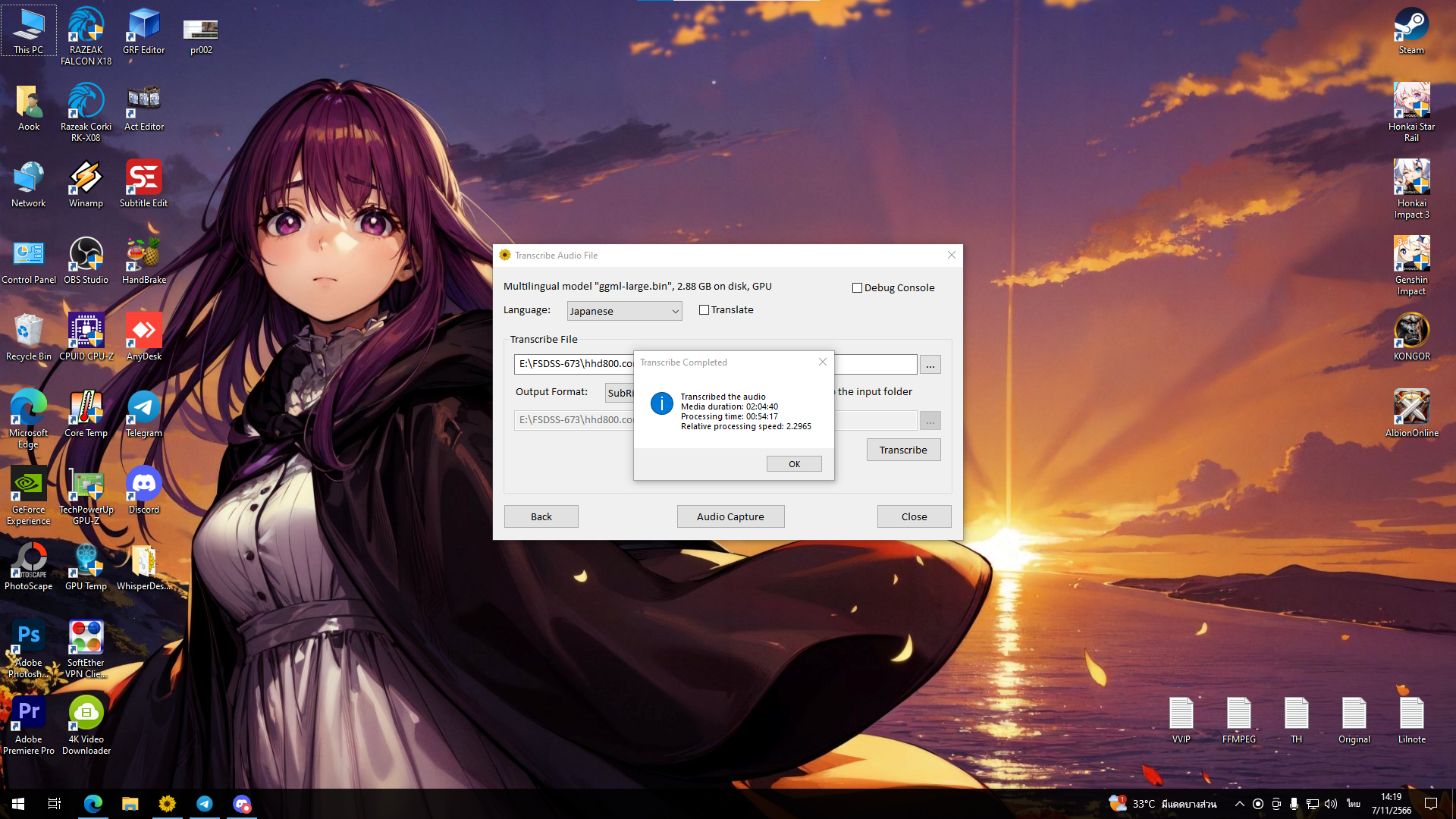Click the Back button
The height and width of the screenshot is (819, 1456).
tap(541, 516)
